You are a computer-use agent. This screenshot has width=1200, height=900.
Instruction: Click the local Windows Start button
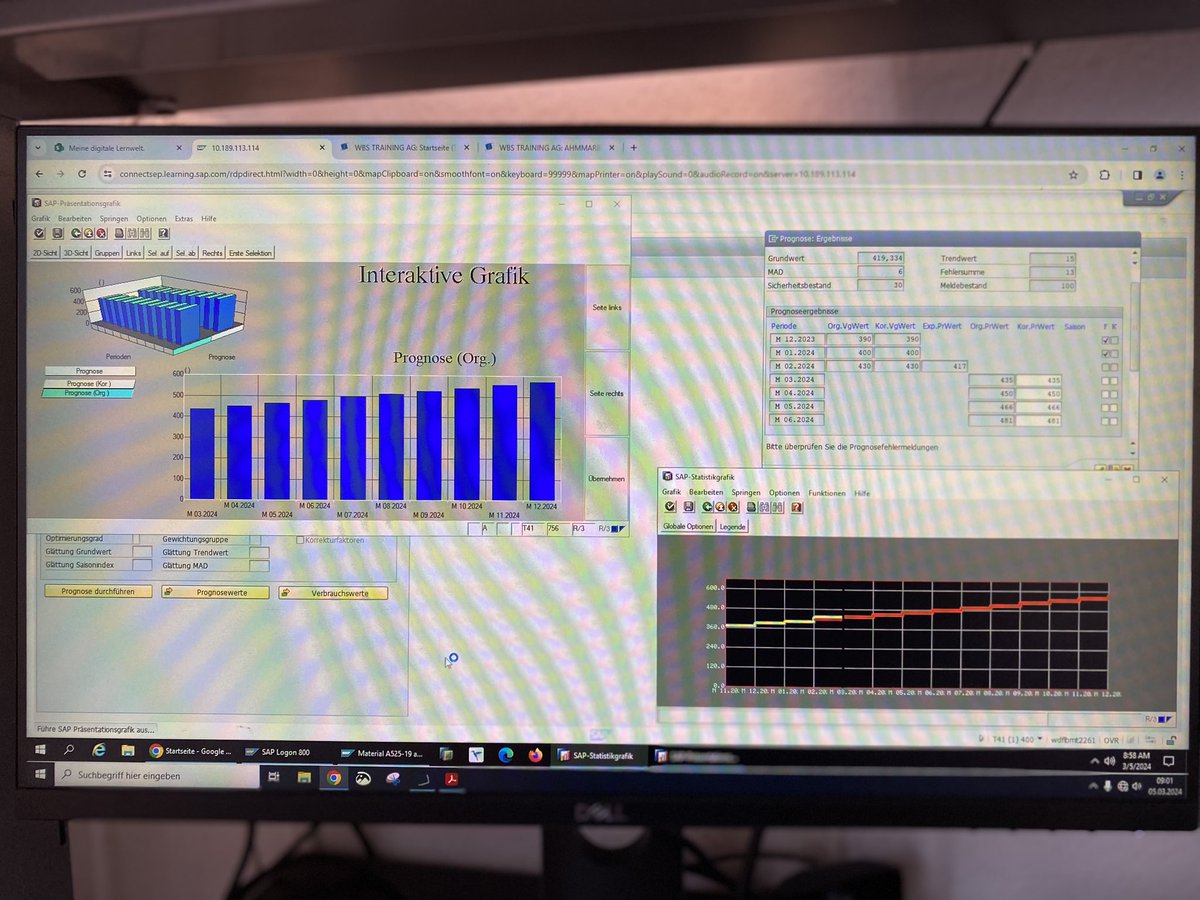(40, 775)
